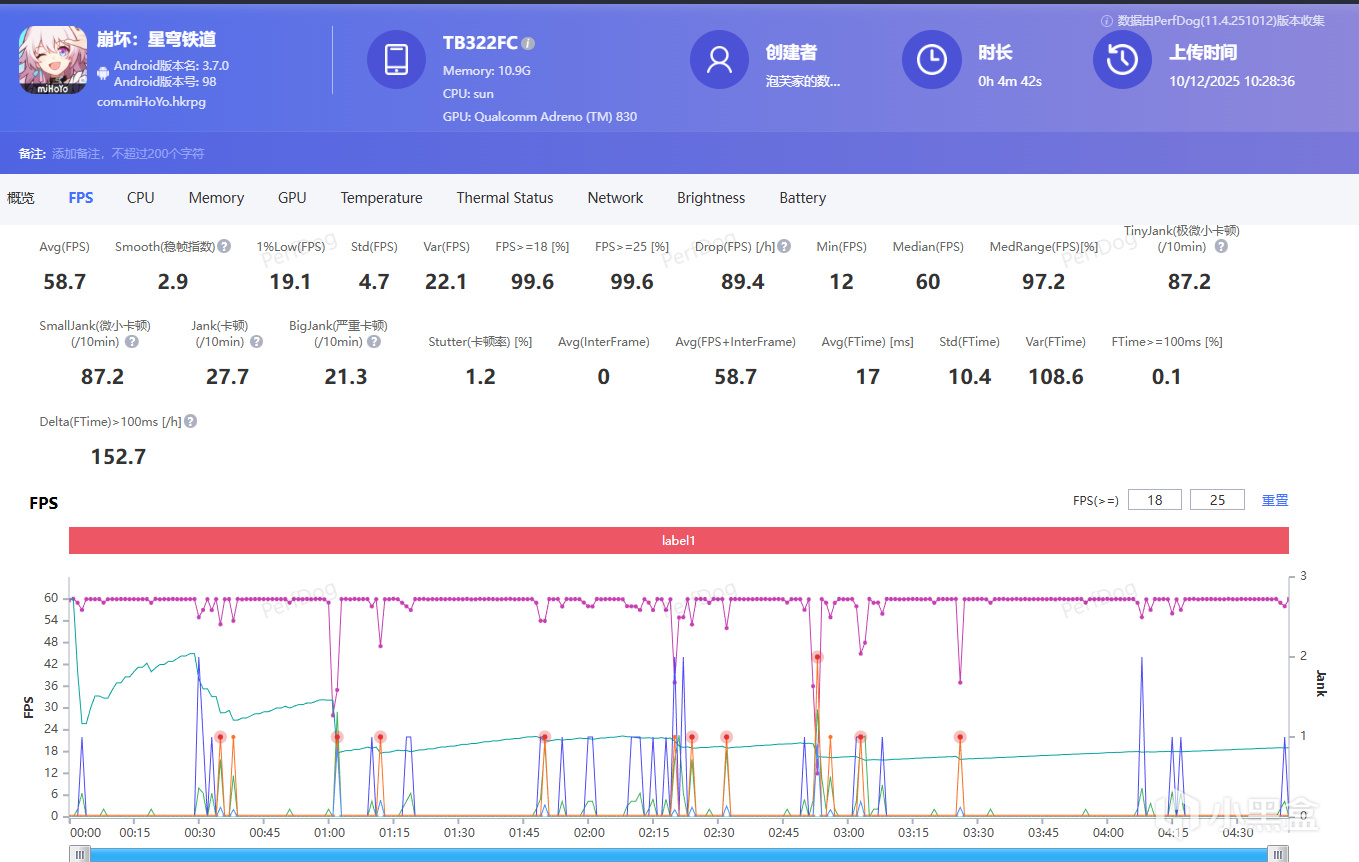1359x862 pixels.
Task: Click the Delta(FTime)>100ms help icon
Action: coord(190,421)
